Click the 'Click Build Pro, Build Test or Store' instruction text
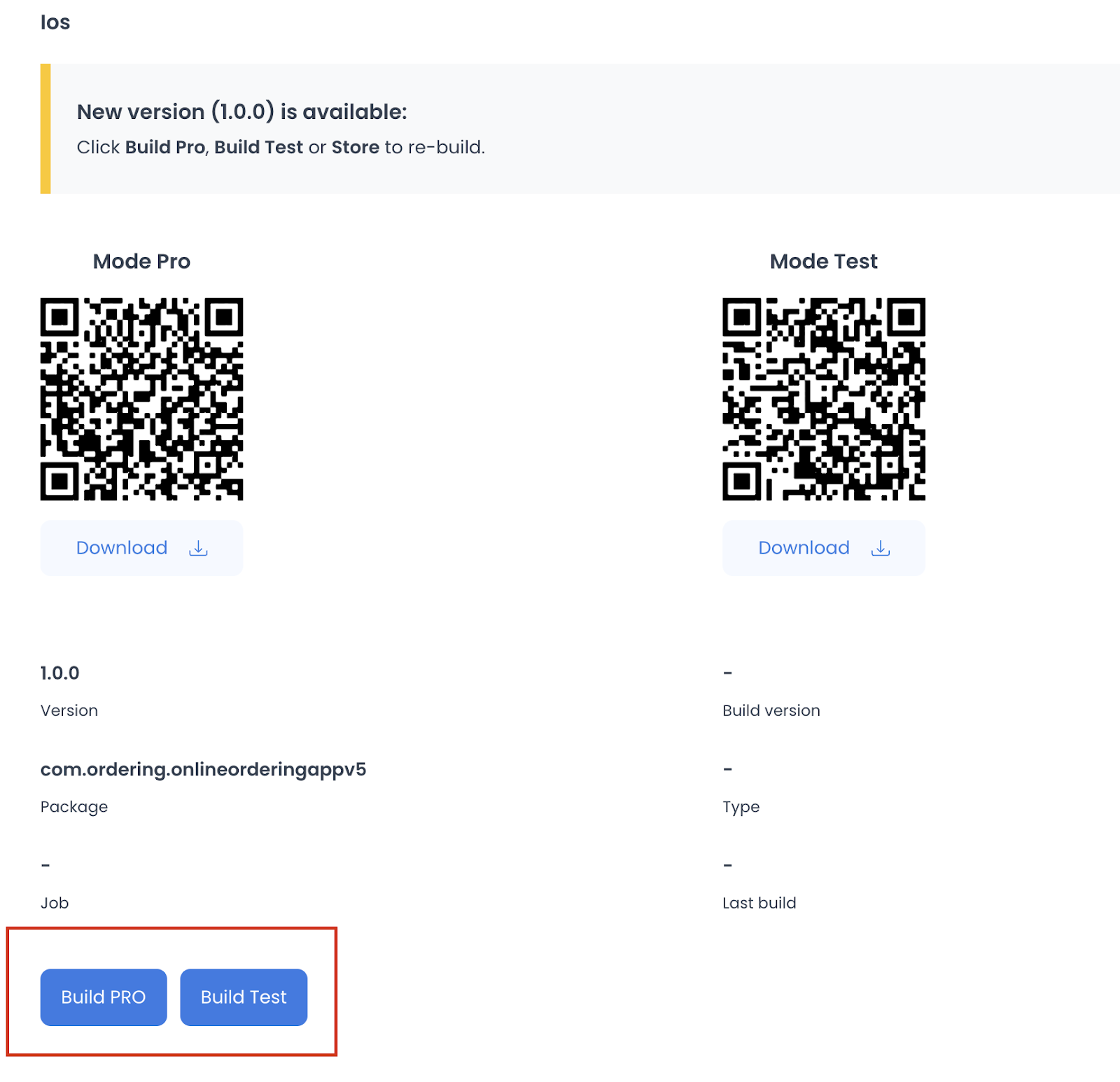This screenshot has height=1082, width=1120. 281,147
